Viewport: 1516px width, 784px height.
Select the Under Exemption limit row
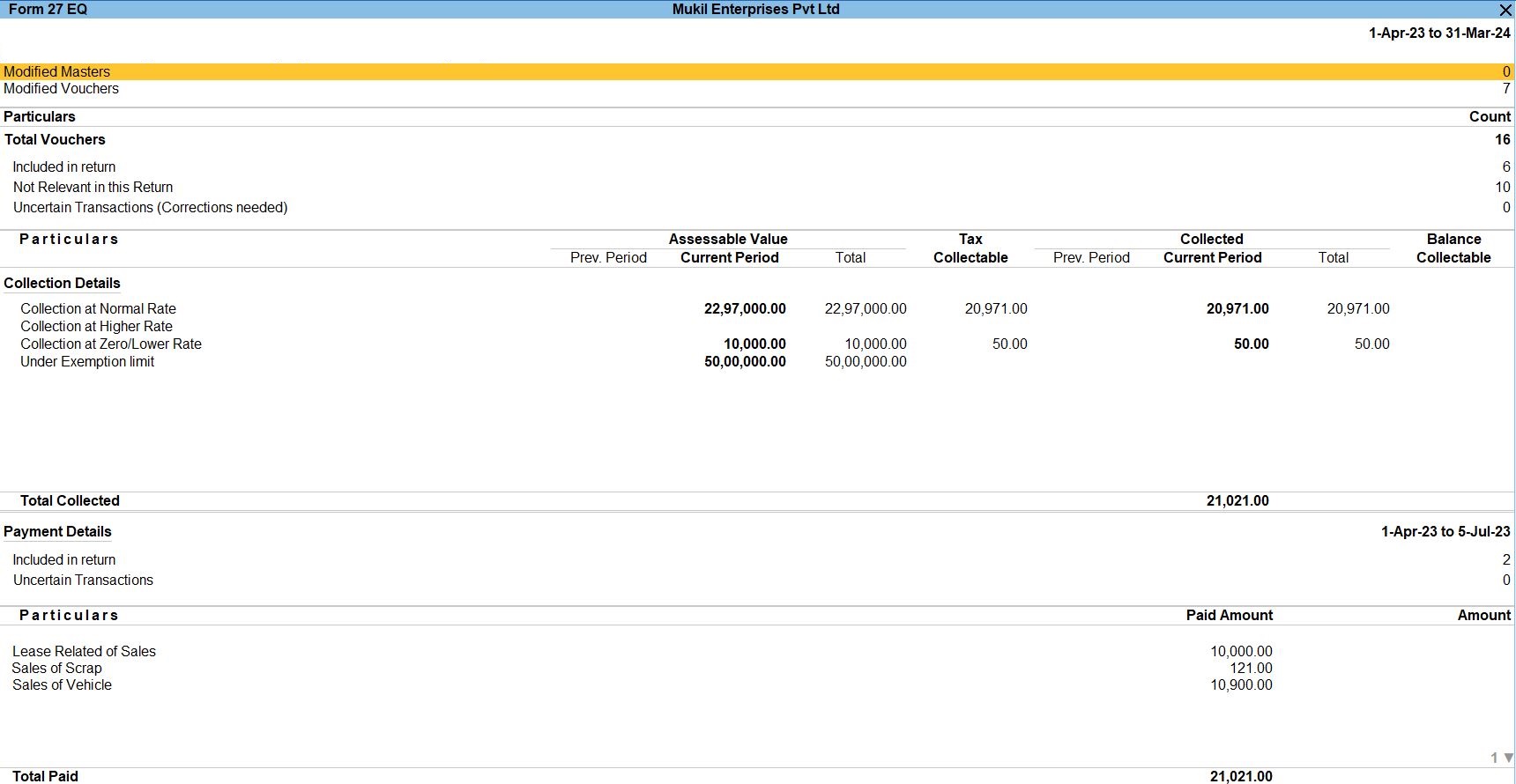point(757,361)
